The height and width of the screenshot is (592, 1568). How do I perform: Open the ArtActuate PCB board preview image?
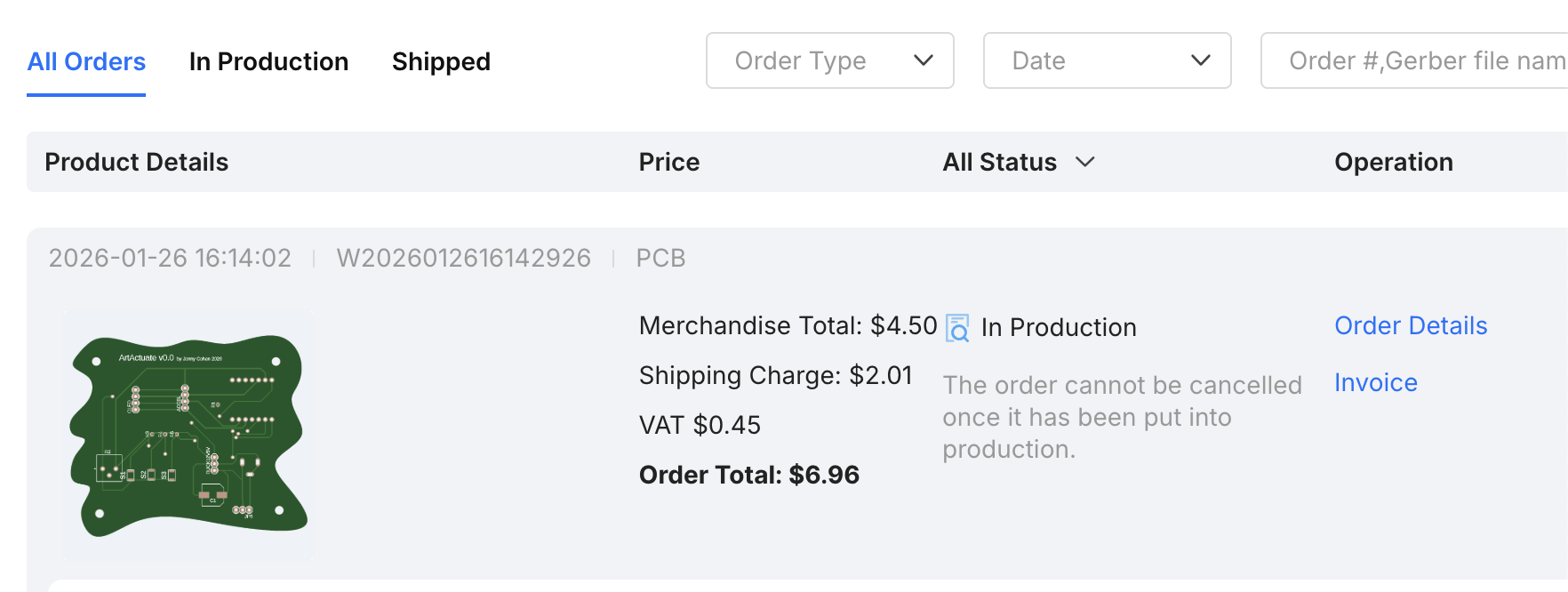pyautogui.click(x=188, y=436)
